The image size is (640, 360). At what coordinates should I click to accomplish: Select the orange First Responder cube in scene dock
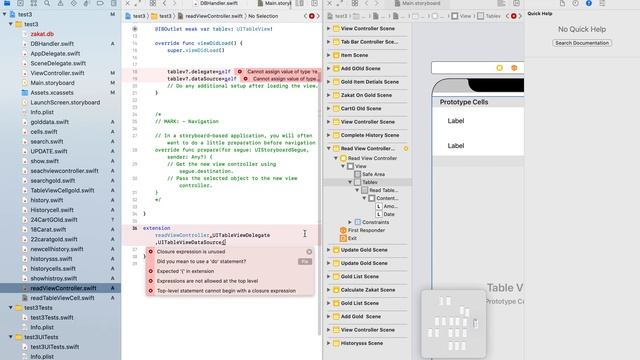pyautogui.click(x=514, y=68)
